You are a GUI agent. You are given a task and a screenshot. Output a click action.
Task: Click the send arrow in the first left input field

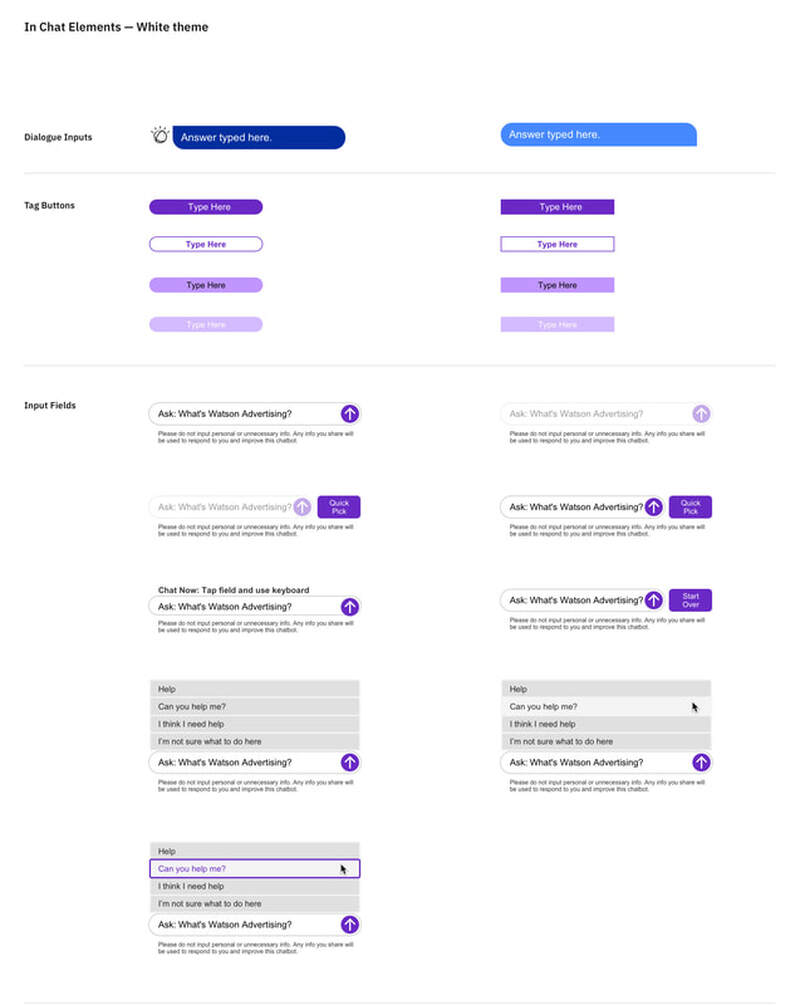click(349, 413)
